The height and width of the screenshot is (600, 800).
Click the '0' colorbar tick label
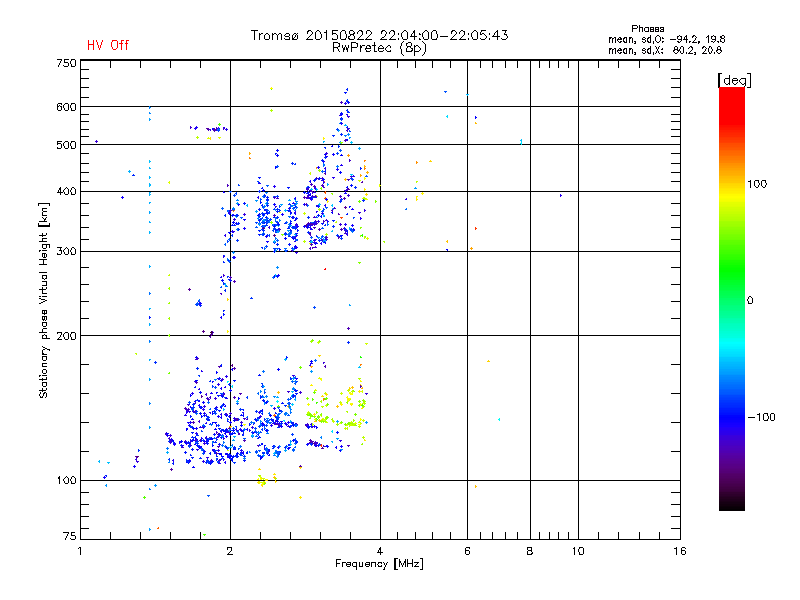point(750,301)
